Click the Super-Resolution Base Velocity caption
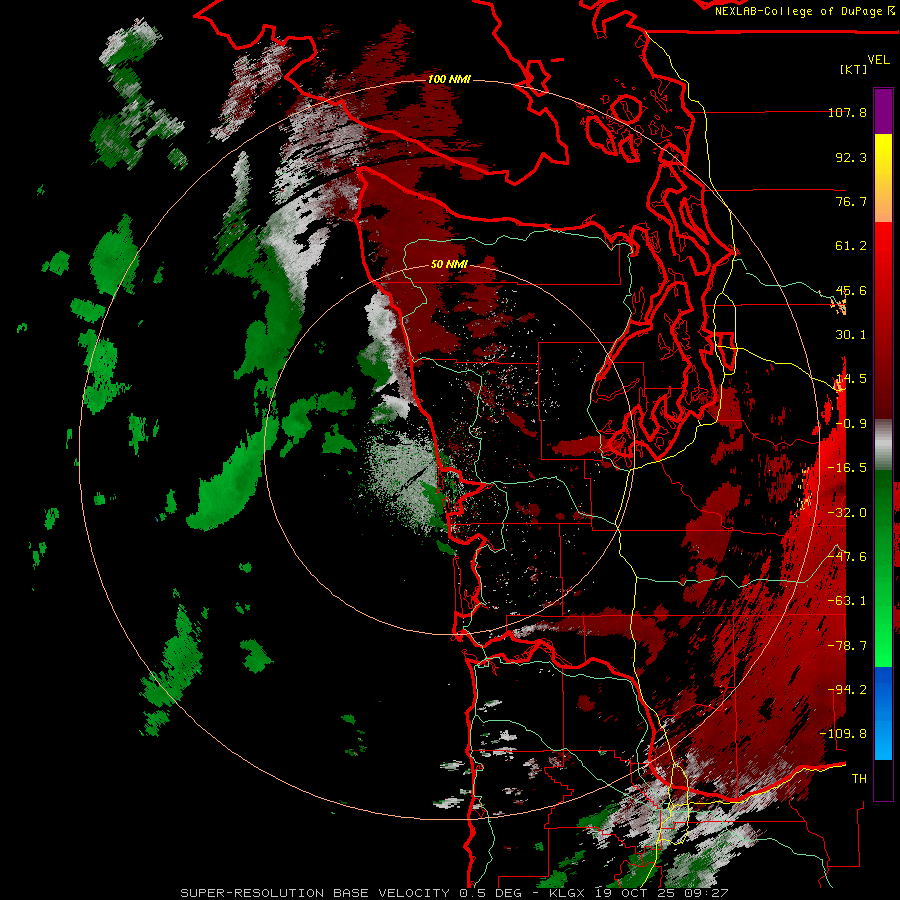Viewport: 900px width, 900px height. tap(454, 893)
